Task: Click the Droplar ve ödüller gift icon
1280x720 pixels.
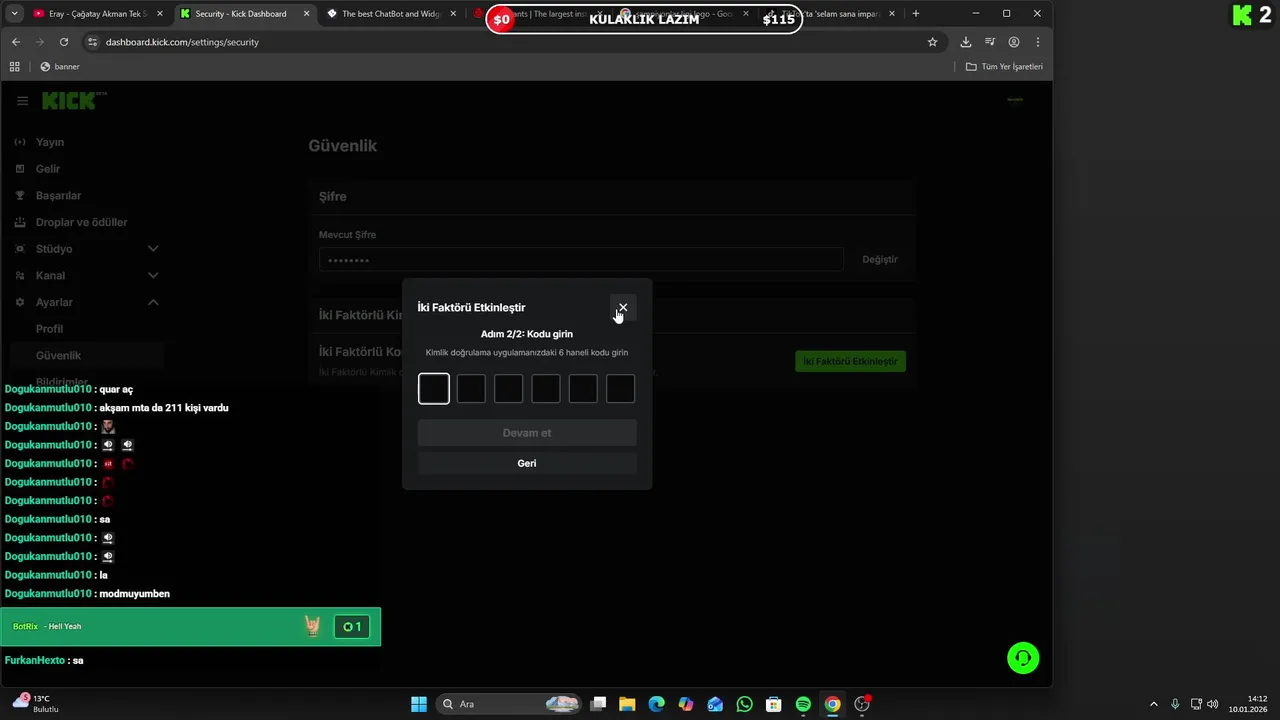Action: click(20, 222)
